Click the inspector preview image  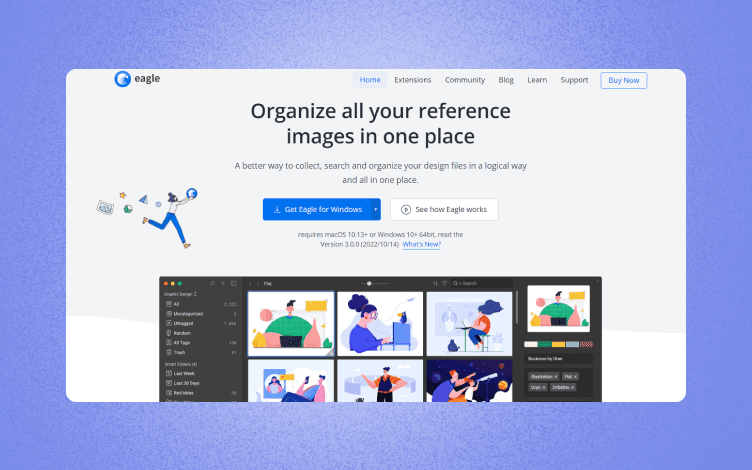coord(559,309)
